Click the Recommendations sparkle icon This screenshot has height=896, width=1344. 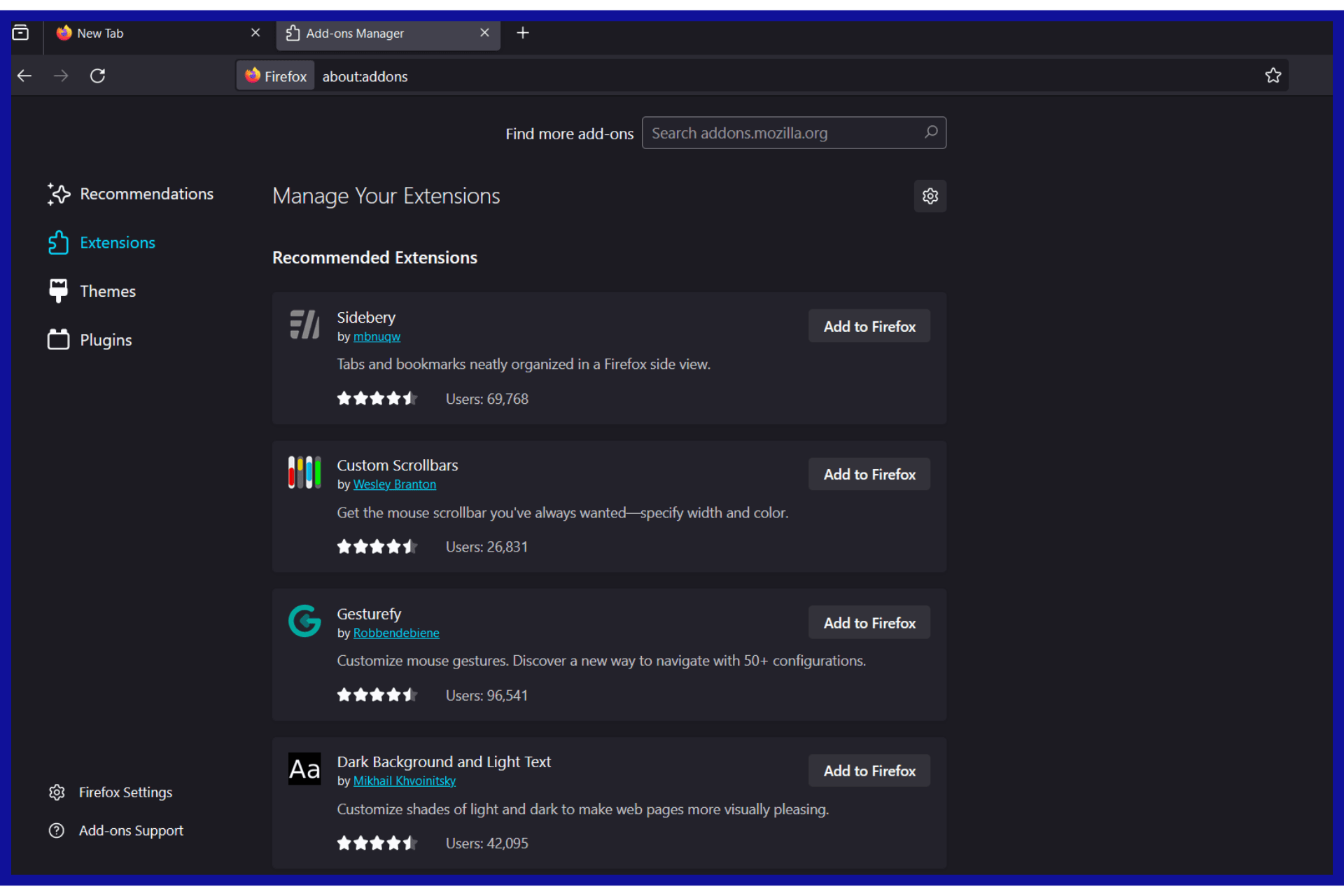point(59,194)
